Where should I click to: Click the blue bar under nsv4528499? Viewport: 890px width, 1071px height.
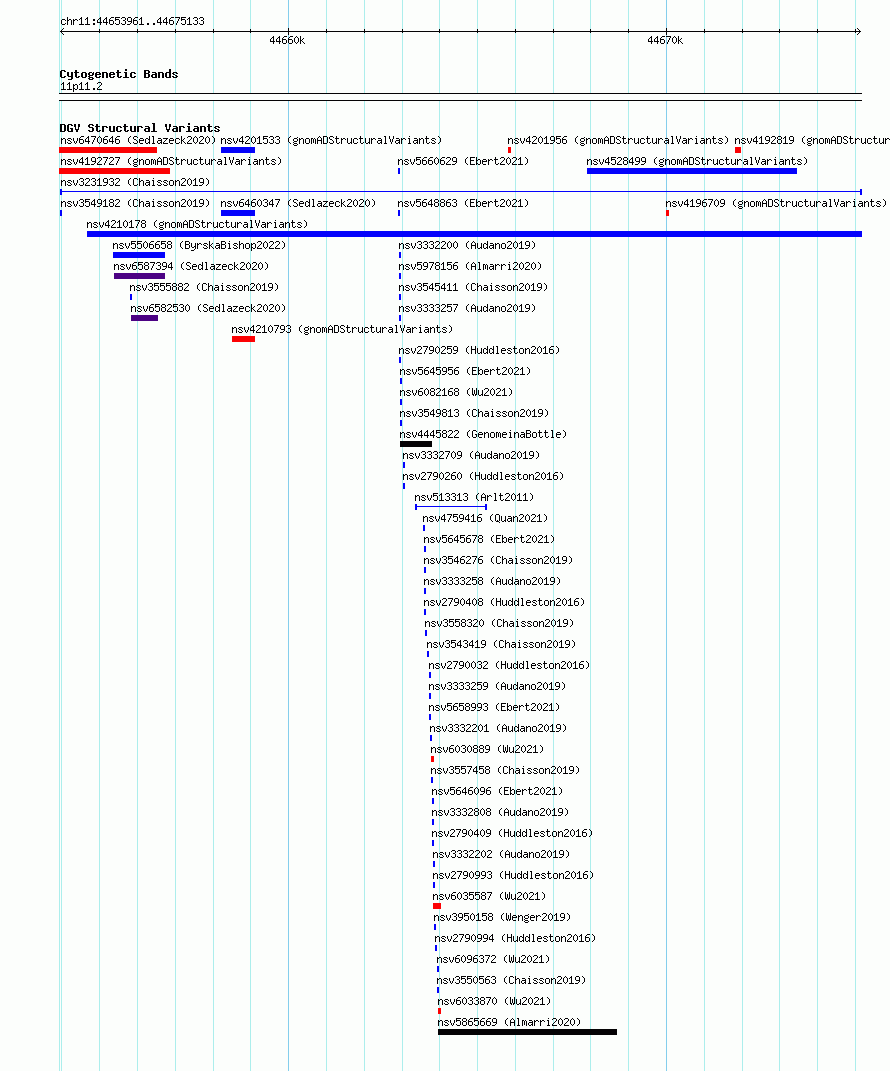tap(692, 171)
